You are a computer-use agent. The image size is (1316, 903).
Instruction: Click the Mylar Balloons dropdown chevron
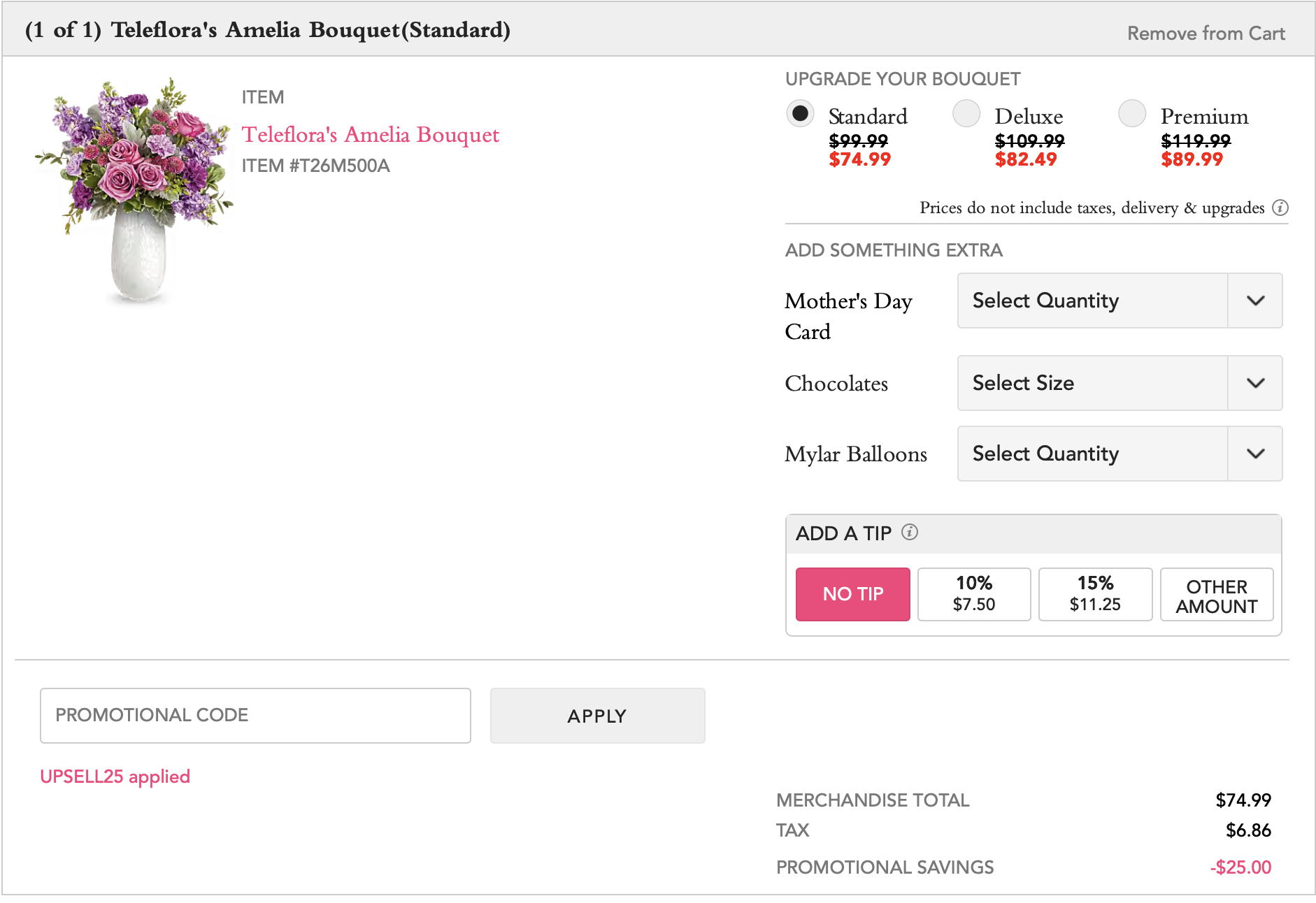[x=1255, y=454]
